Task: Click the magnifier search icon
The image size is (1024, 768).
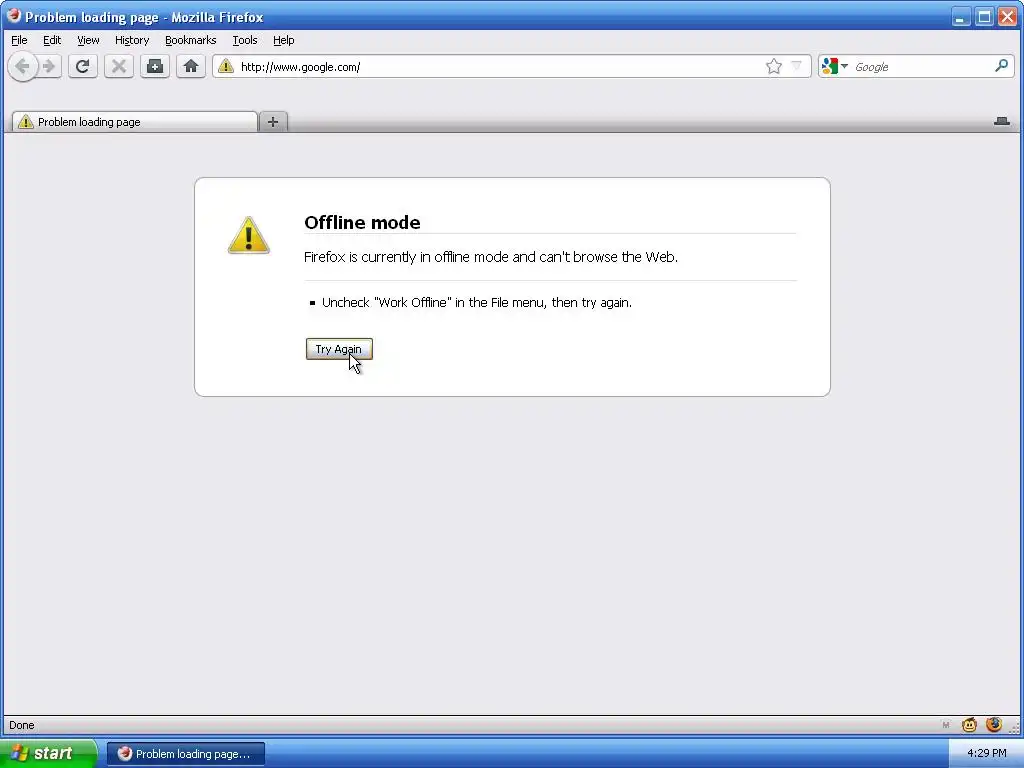Action: 1001,66
